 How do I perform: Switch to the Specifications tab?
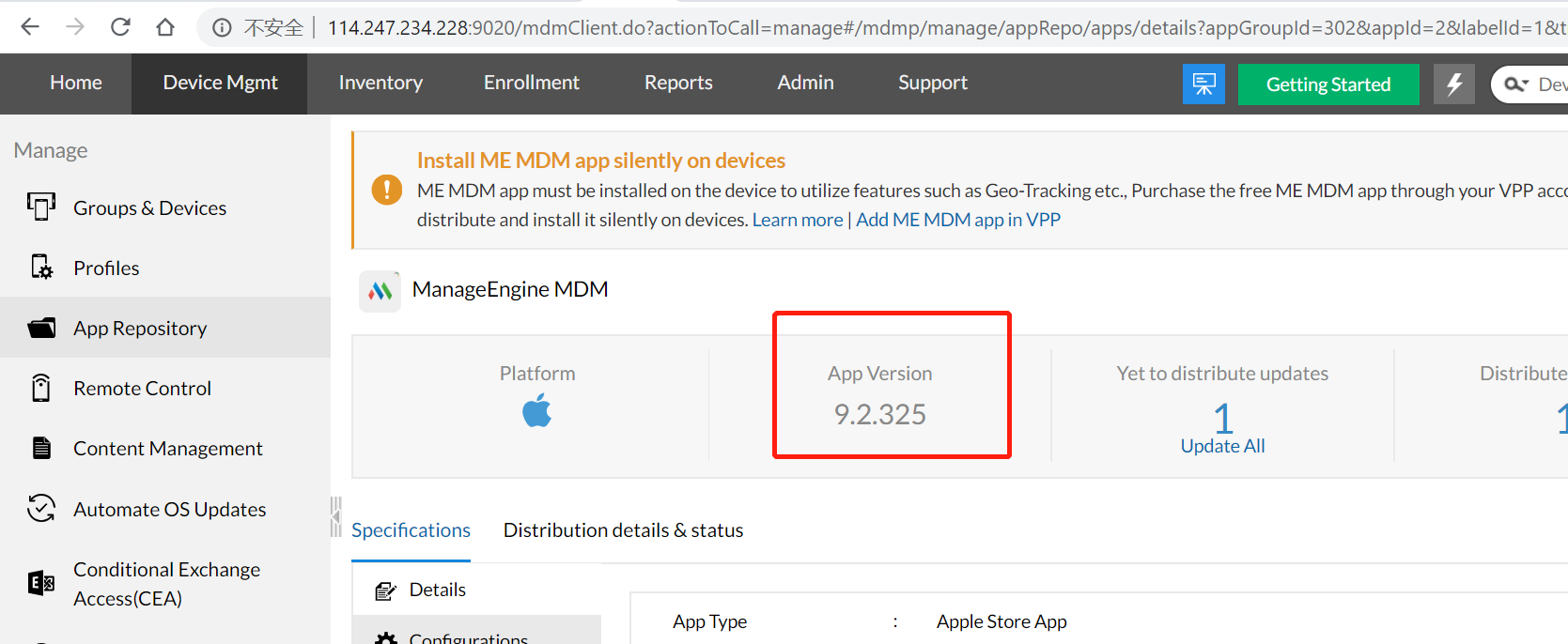point(411,530)
